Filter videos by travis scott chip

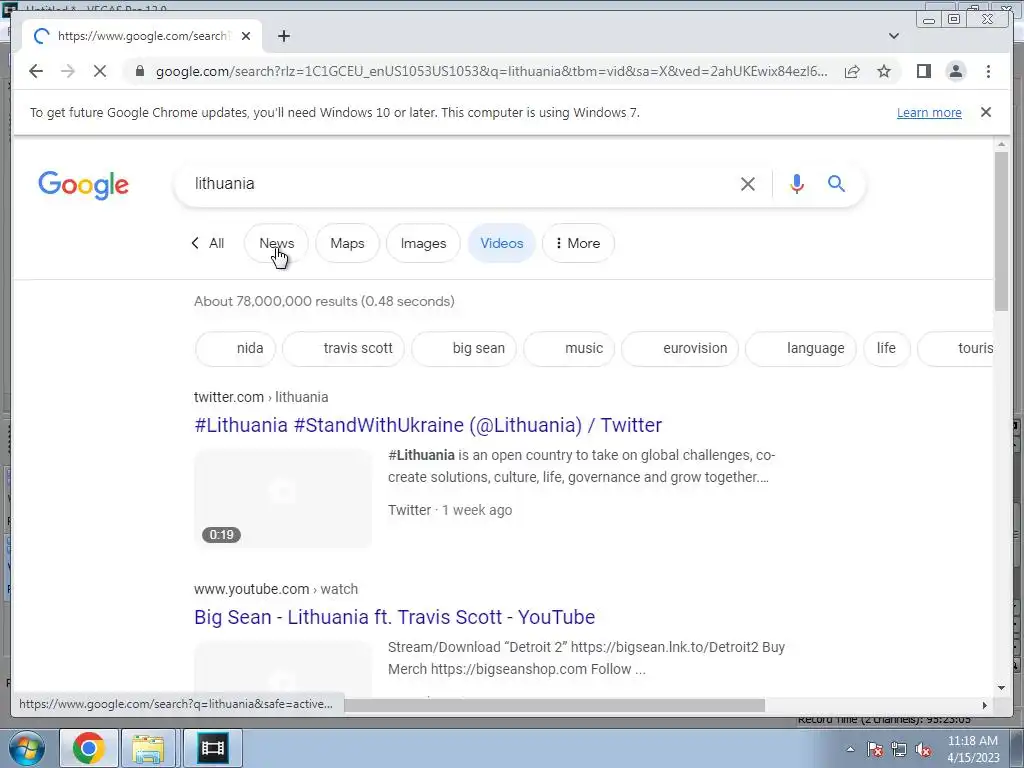(344, 349)
